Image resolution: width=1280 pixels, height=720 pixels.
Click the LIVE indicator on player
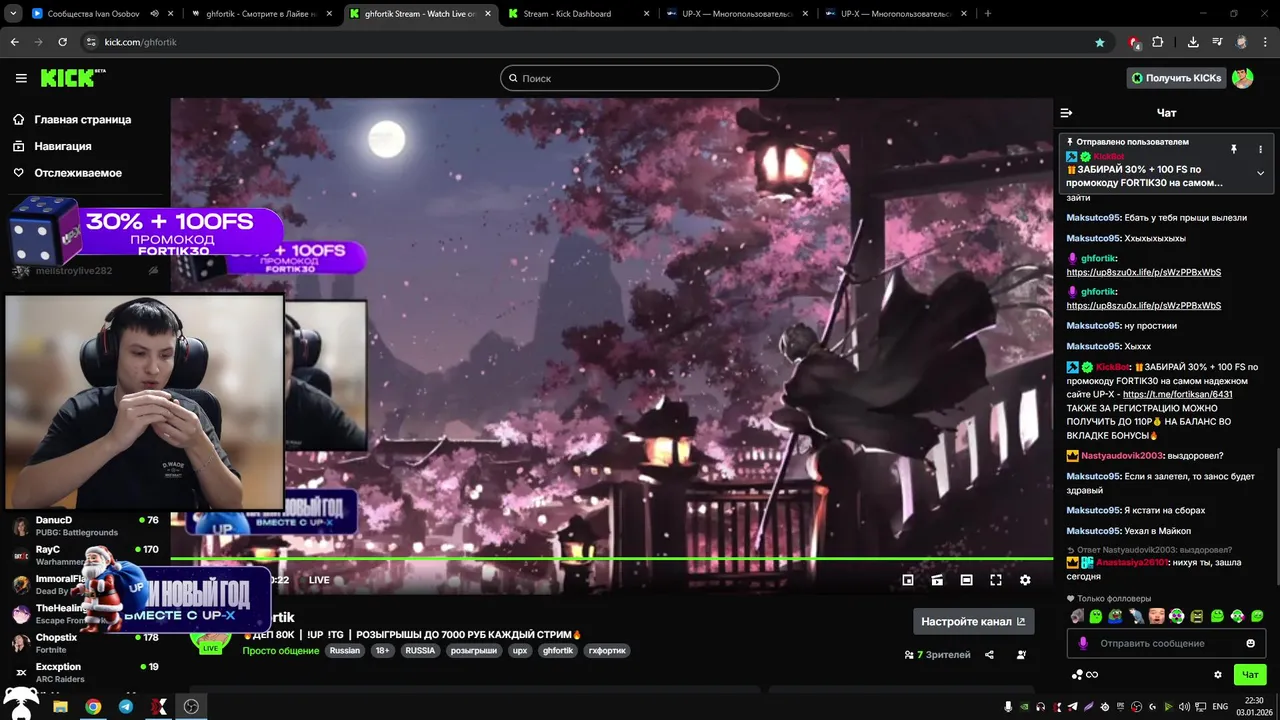[319, 580]
